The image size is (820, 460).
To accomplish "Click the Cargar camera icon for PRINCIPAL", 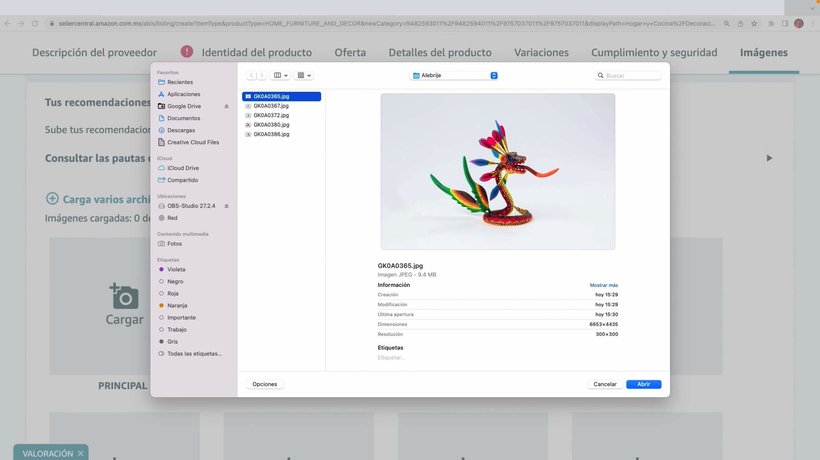I will [124, 296].
